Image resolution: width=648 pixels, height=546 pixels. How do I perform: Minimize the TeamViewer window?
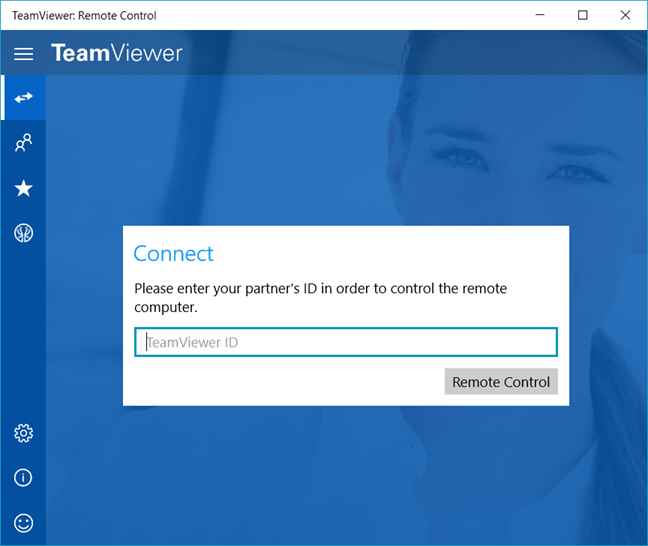540,15
